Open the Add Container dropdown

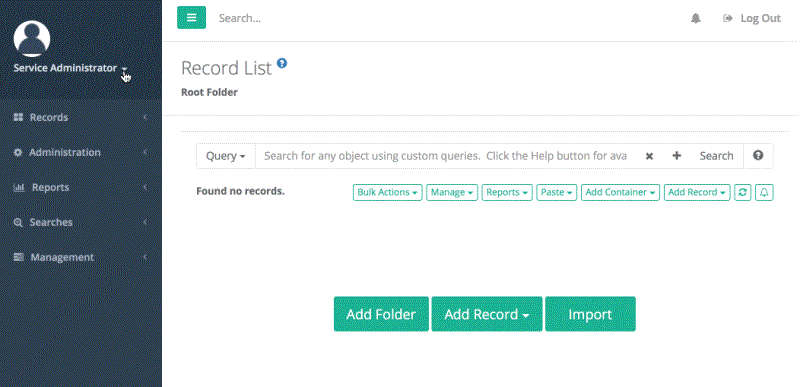pos(620,192)
